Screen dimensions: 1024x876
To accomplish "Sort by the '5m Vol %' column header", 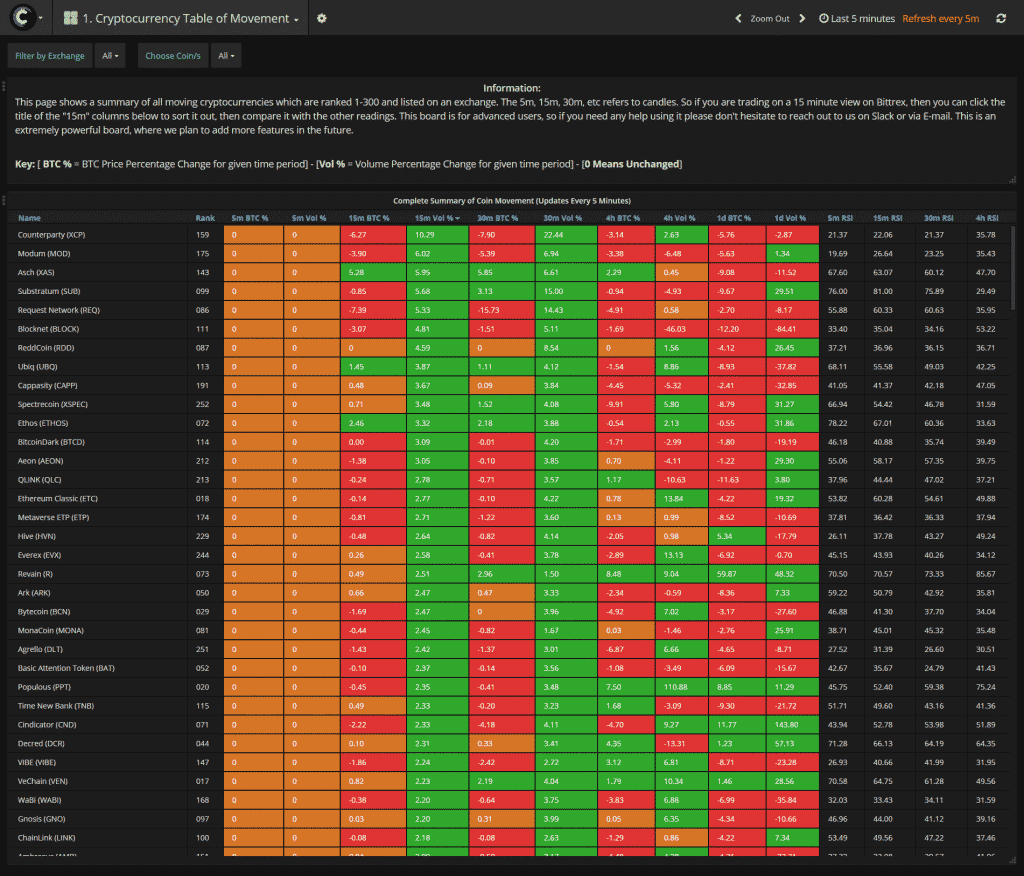I will (x=308, y=218).
